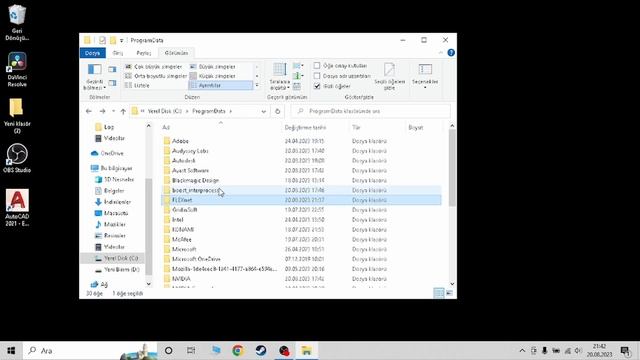Open the Dosya tab
The image size is (640, 360).
pos(93,53)
